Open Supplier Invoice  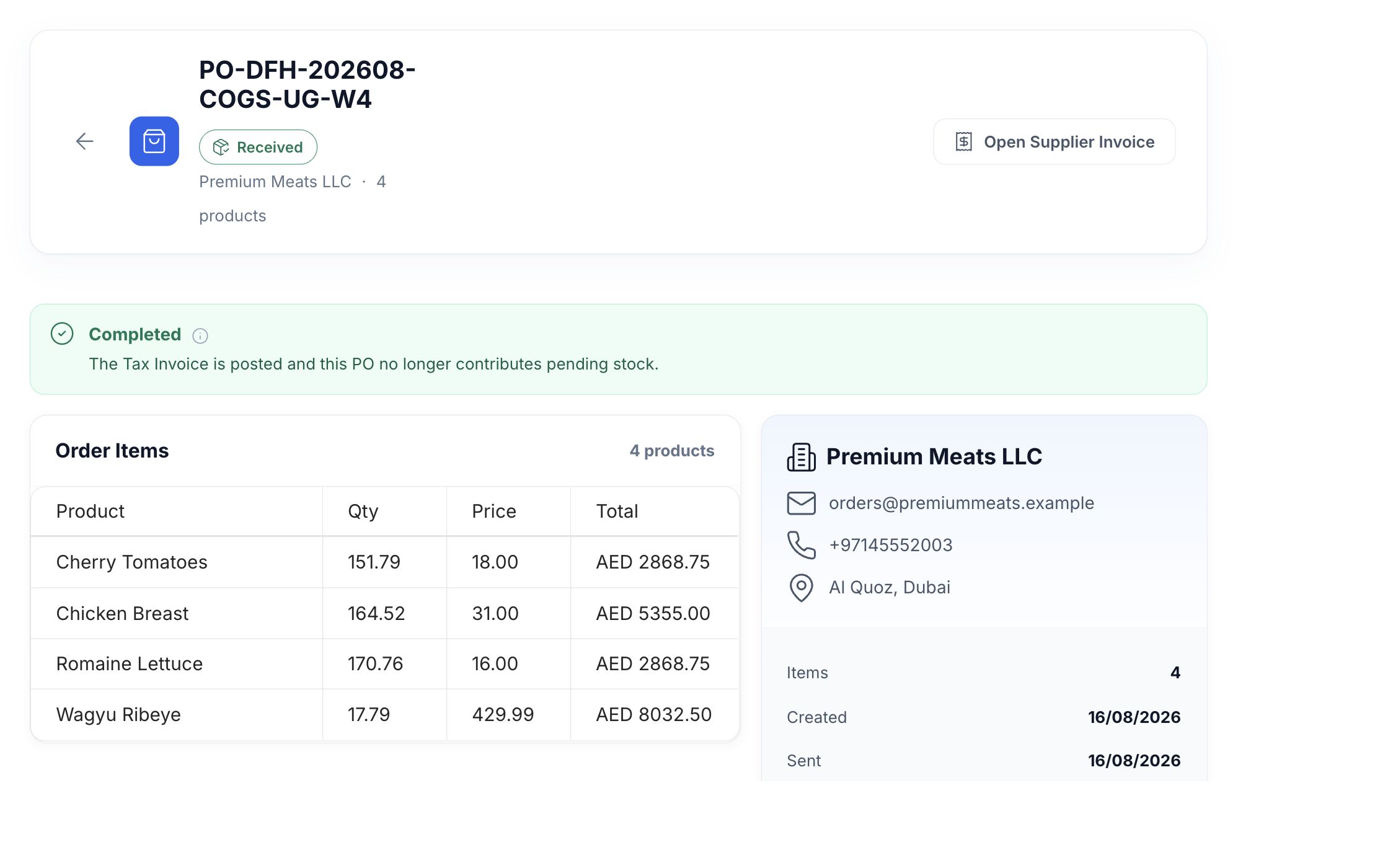[x=1054, y=142]
